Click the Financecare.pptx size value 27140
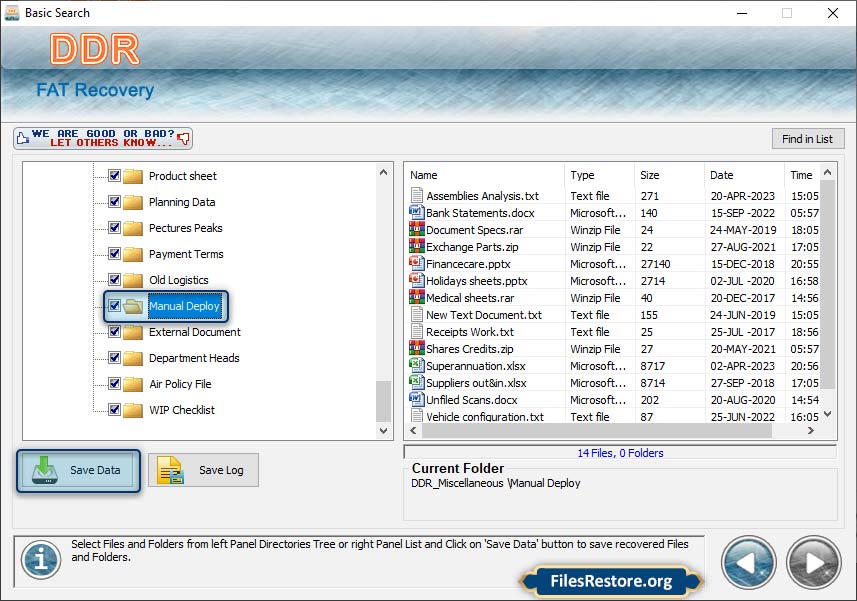Screen dimensions: 857x601 click(x=655, y=264)
